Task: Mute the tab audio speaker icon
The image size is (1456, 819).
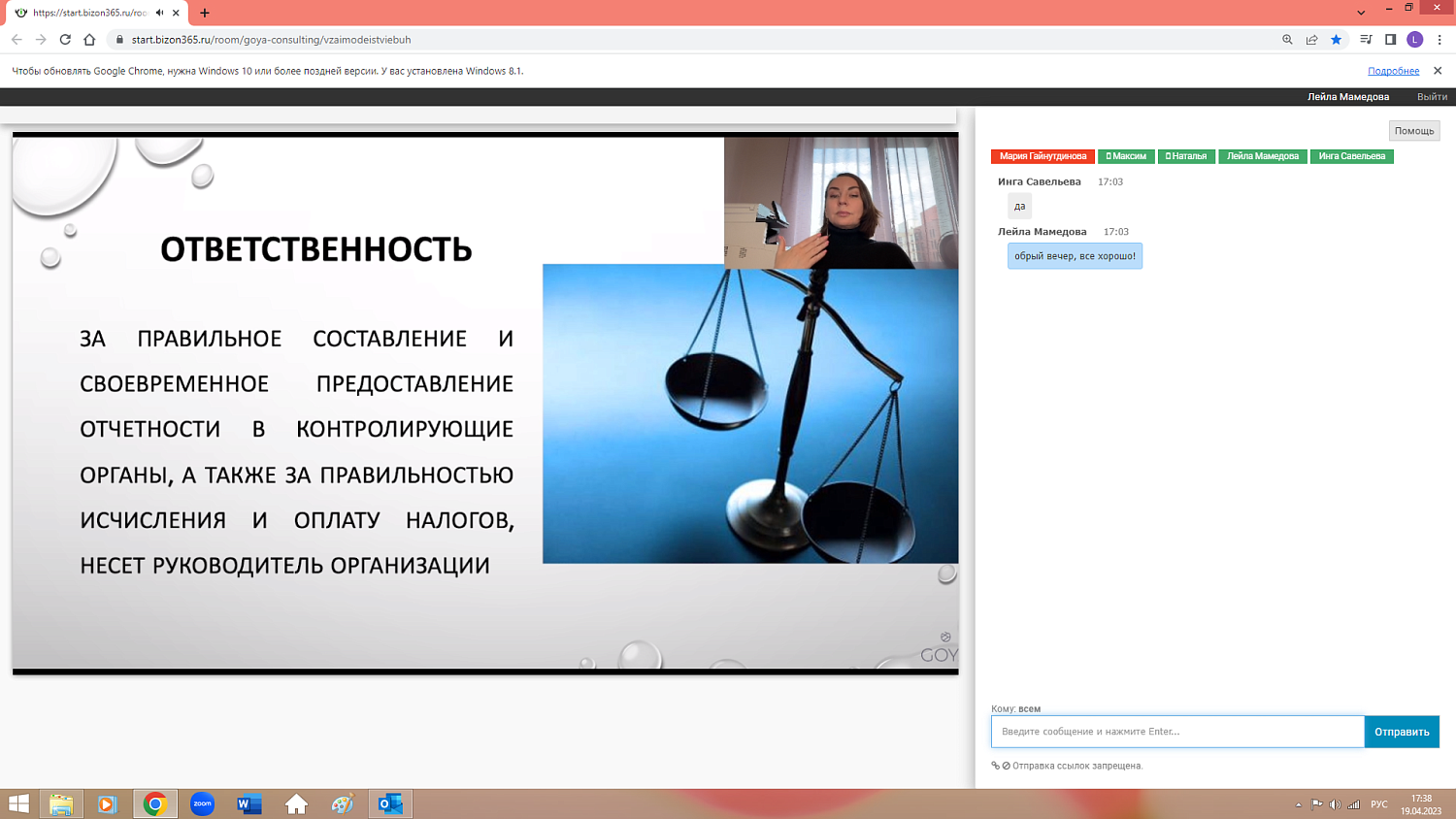Action: click(159, 13)
